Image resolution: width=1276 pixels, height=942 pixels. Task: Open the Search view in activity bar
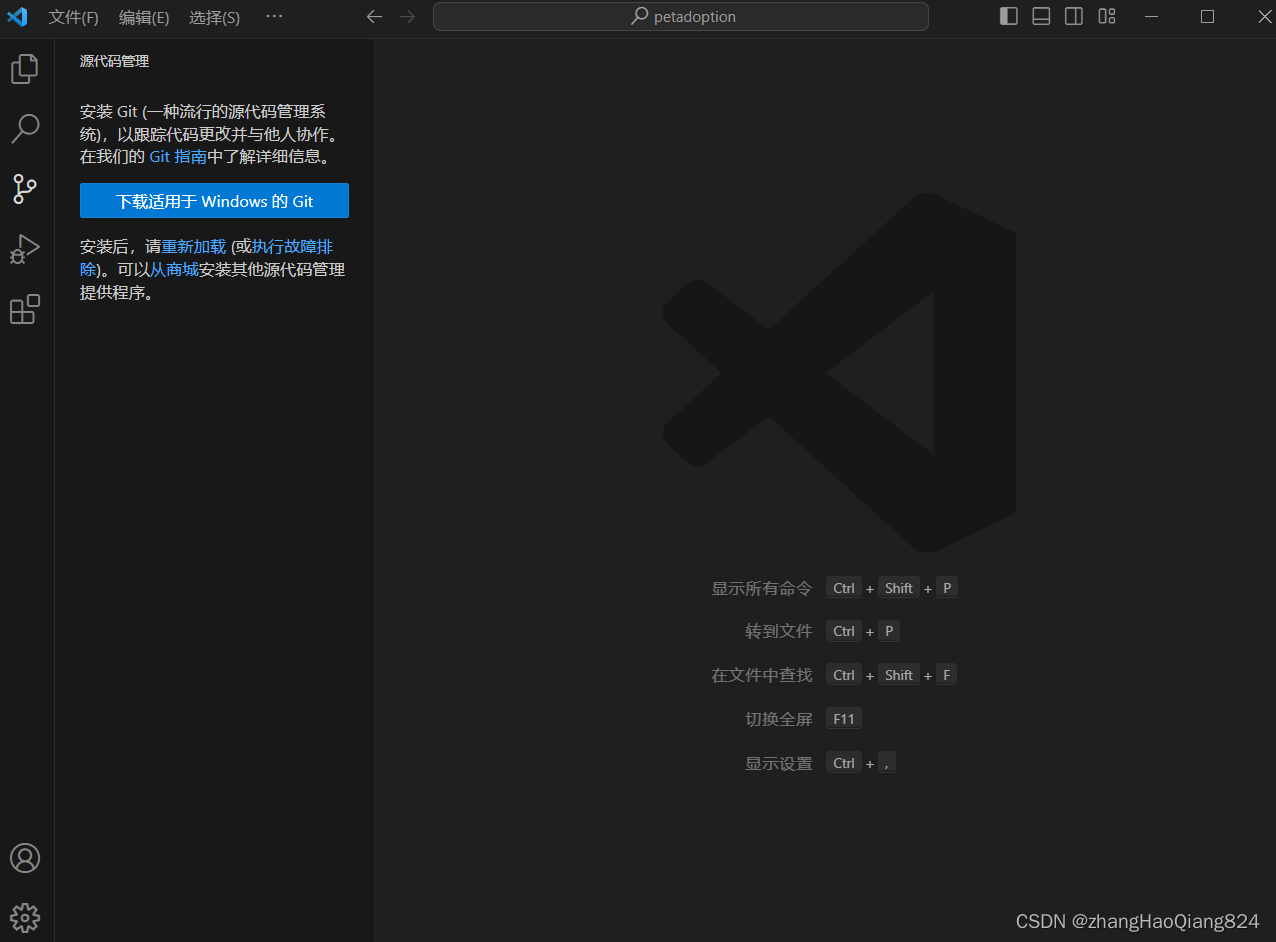click(x=25, y=128)
